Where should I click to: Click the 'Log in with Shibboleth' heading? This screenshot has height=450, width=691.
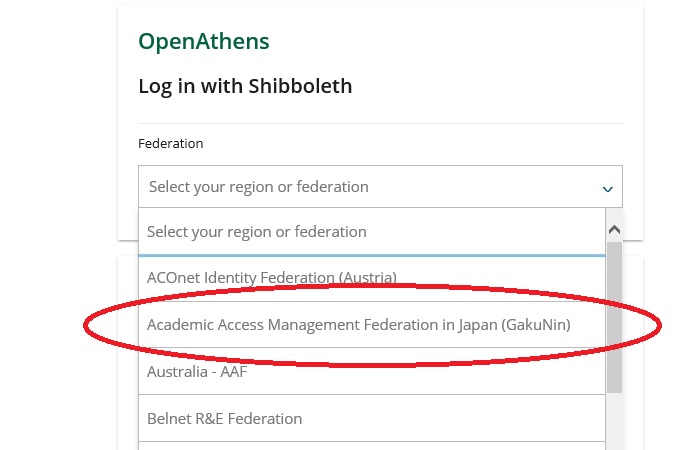click(245, 86)
